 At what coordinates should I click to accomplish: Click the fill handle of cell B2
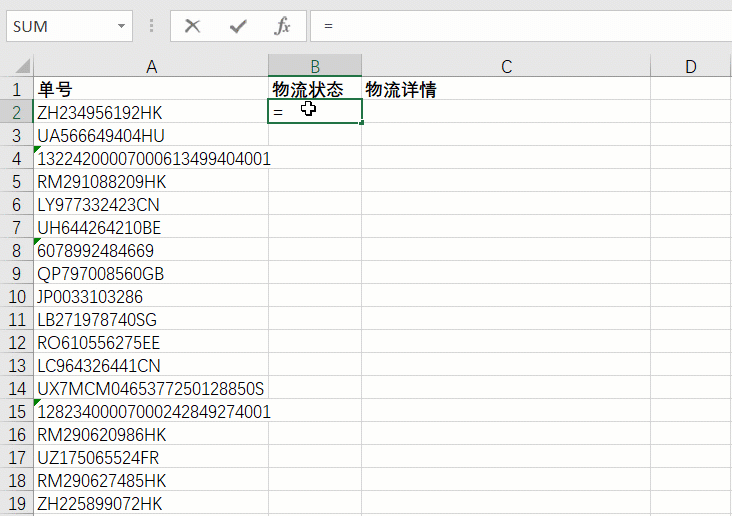point(361,123)
